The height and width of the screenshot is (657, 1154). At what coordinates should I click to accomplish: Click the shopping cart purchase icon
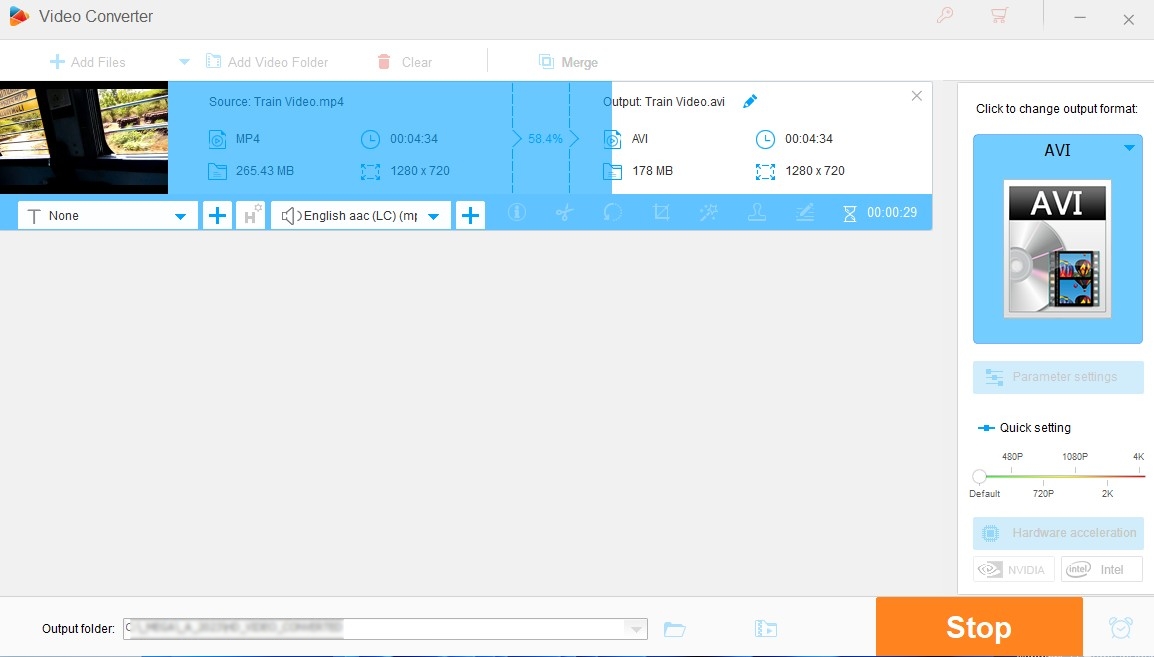(x=998, y=15)
